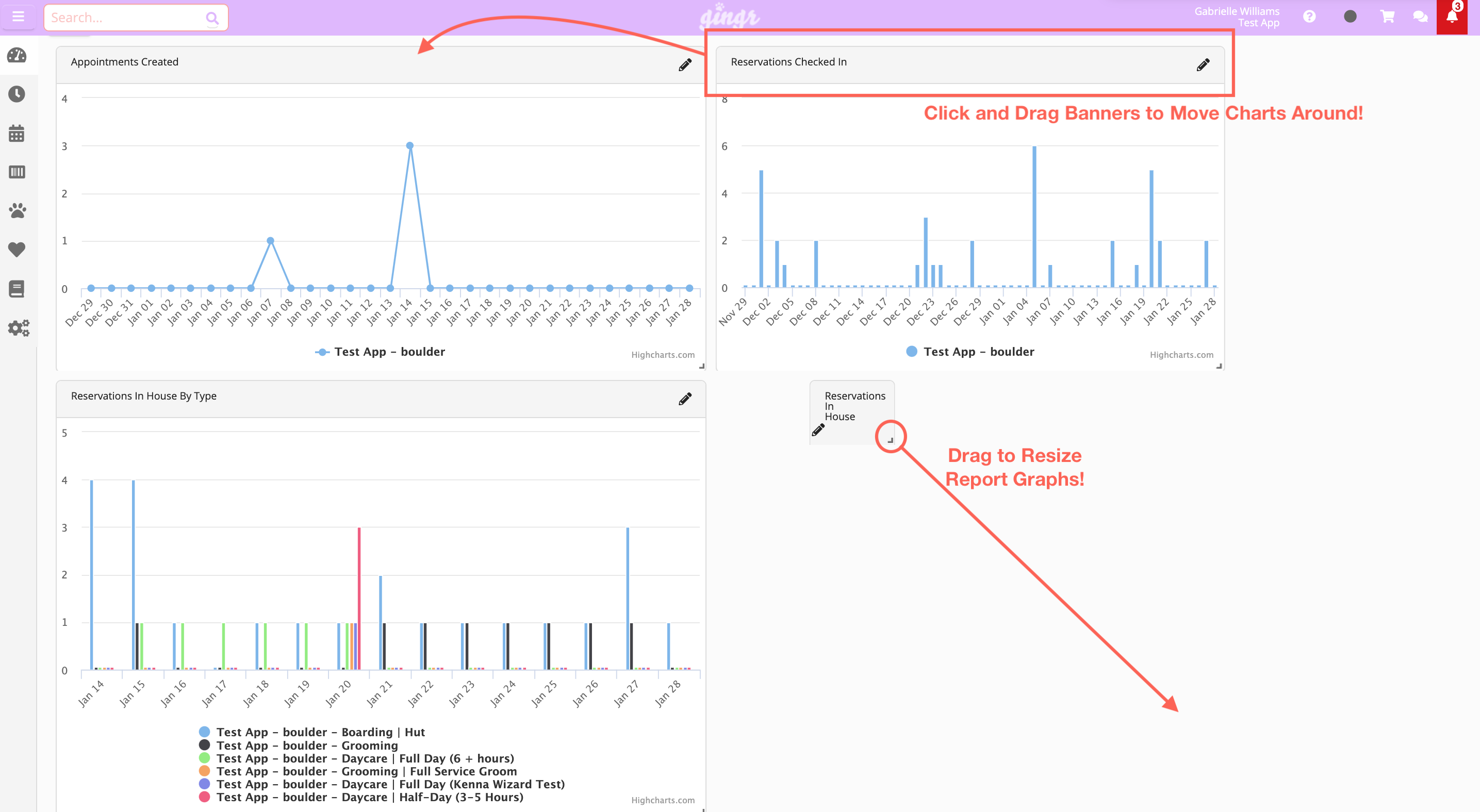Open the shopping cart icon
The height and width of the screenshot is (812, 1480).
pos(1387,16)
